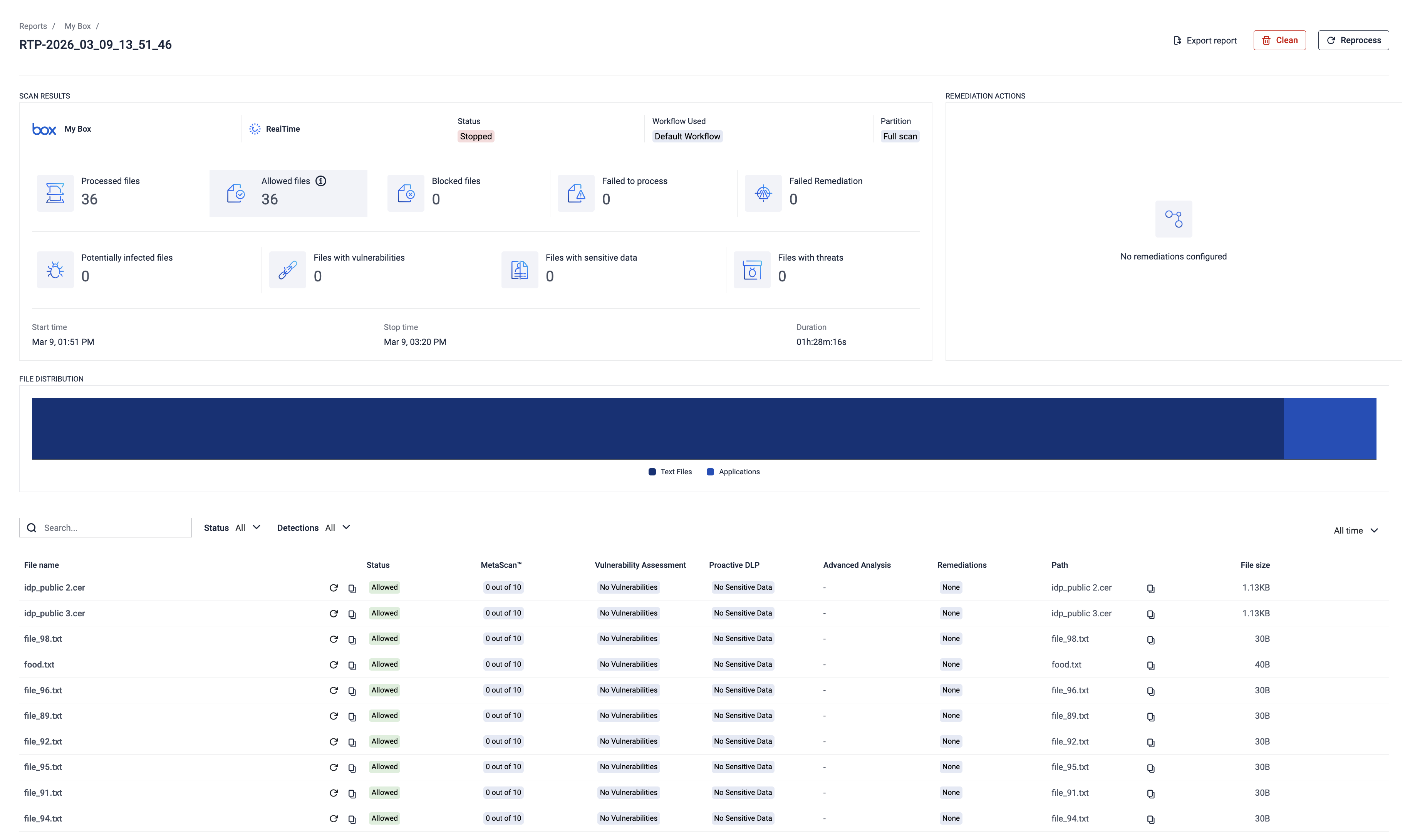Screen dimensions: 1405x840
Task: Expand the All time range dropdown
Action: [x=1355, y=530]
